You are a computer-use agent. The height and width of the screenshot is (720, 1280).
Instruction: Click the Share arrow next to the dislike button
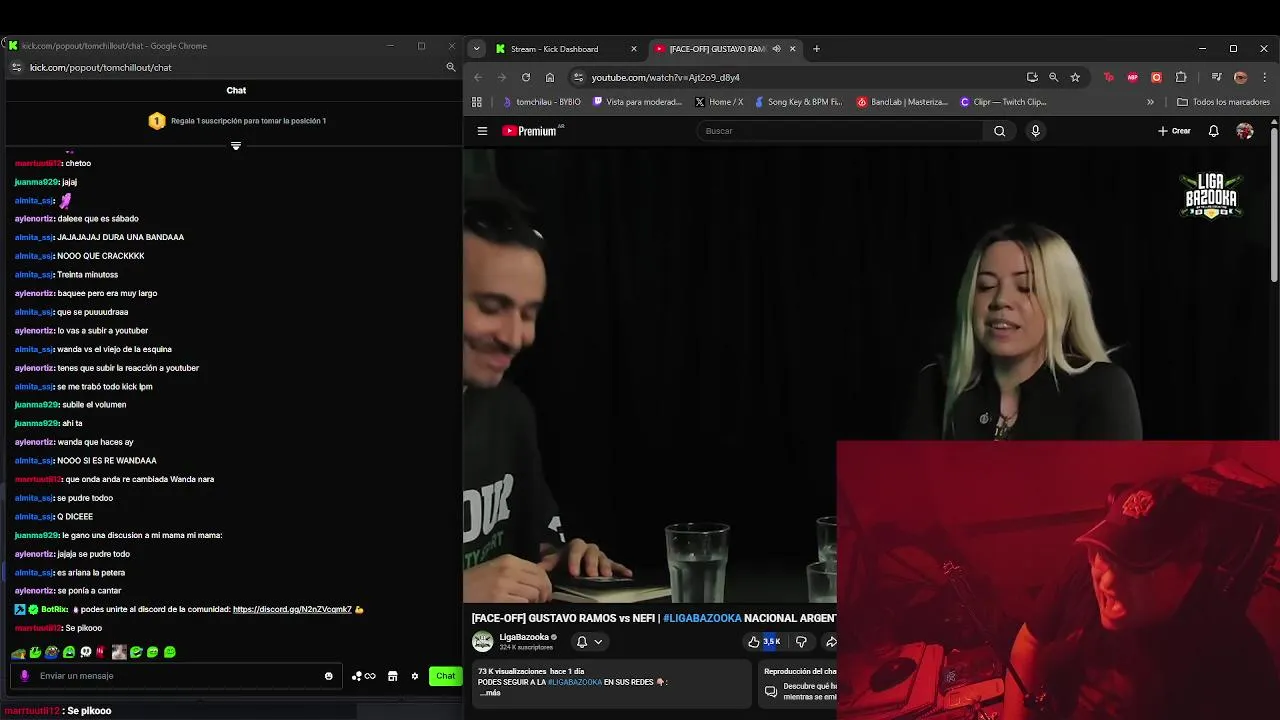830,642
